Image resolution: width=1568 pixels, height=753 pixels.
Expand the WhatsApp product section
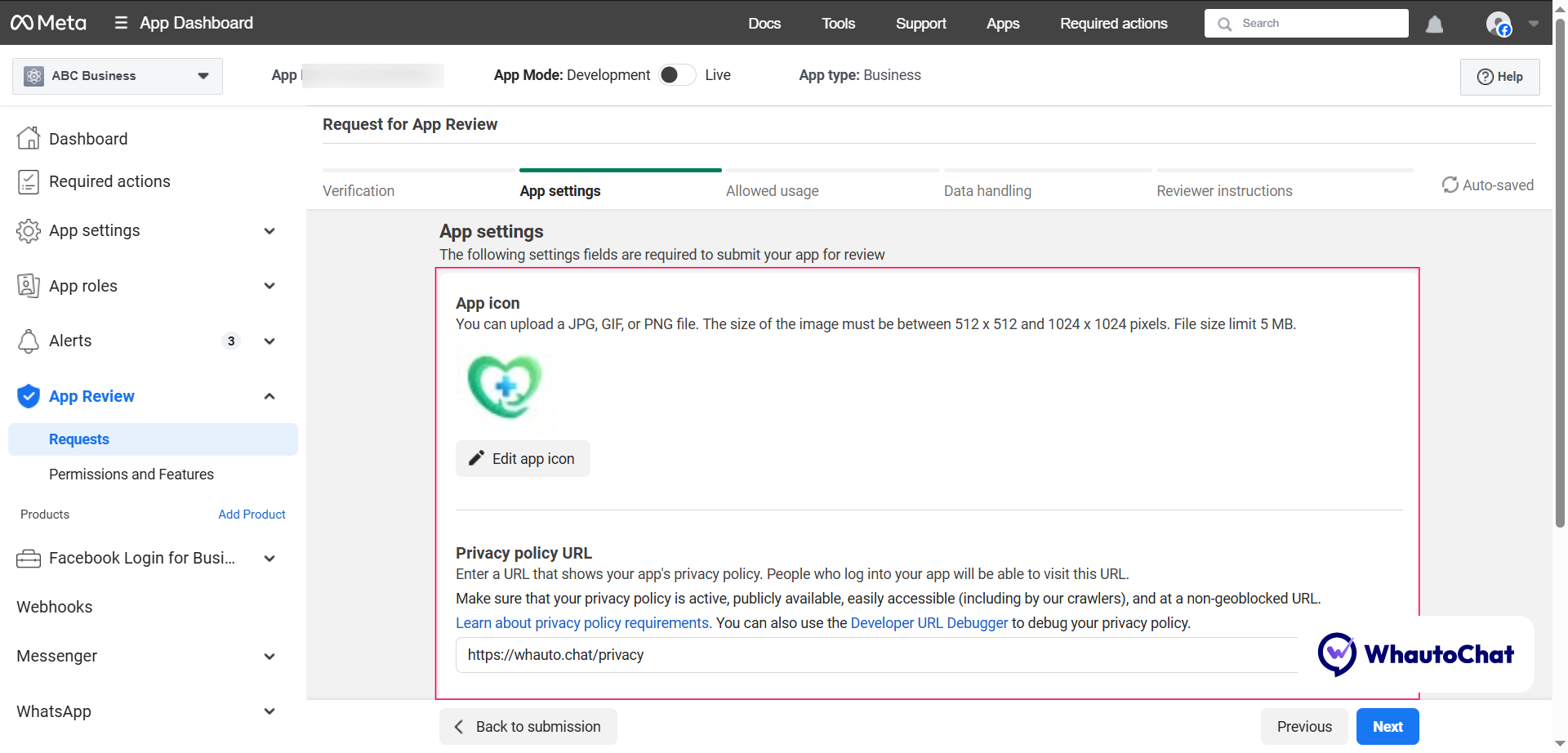click(x=269, y=711)
